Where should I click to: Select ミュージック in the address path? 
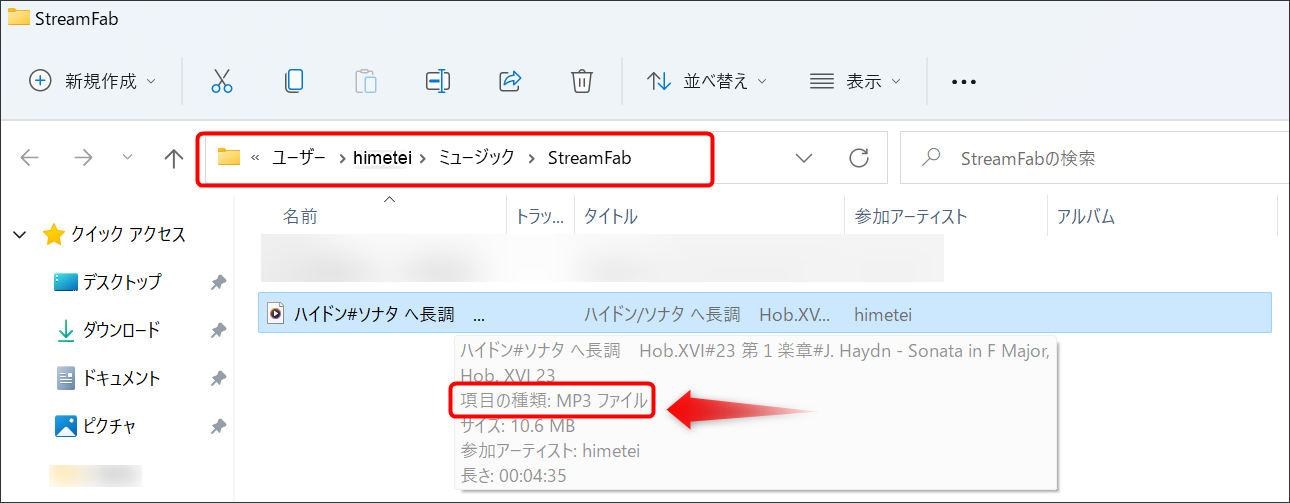tap(477, 158)
